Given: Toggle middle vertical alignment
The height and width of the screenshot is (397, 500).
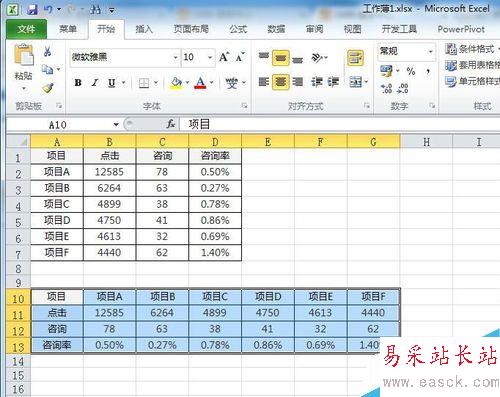Looking at the screenshot, I should (281, 58).
